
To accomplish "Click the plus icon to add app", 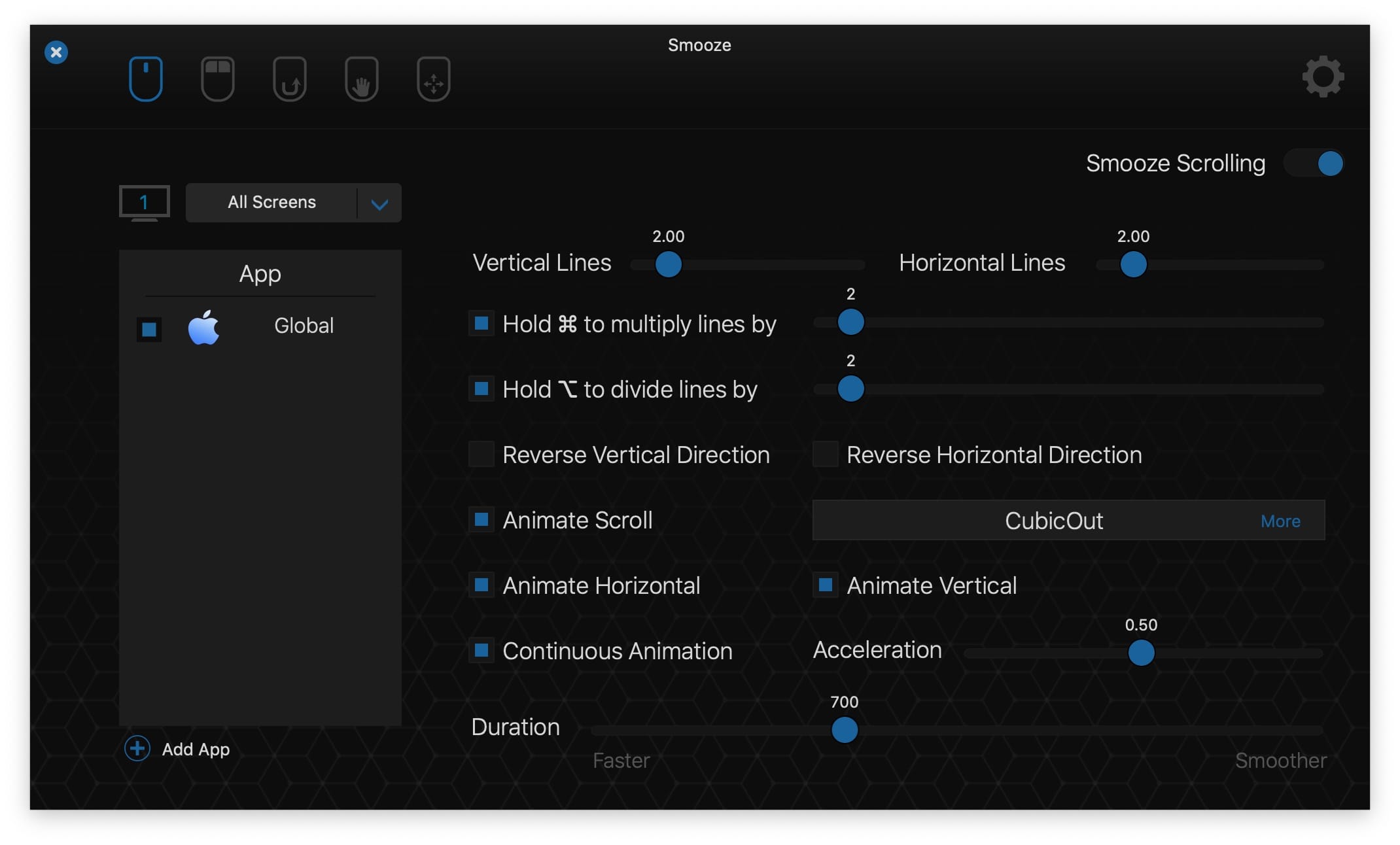I will coord(137,748).
